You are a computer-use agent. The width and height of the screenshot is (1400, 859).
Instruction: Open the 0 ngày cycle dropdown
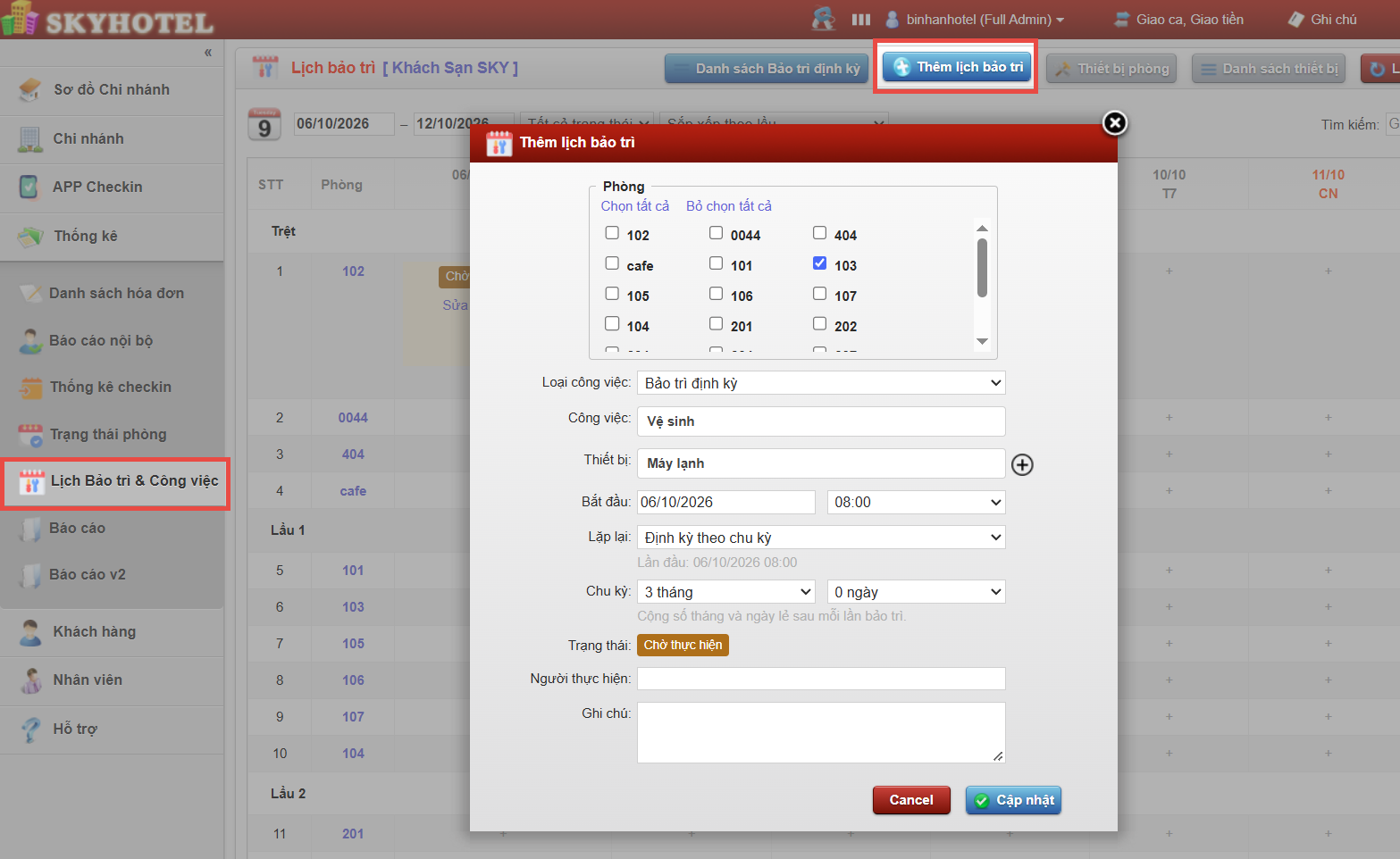[916, 592]
